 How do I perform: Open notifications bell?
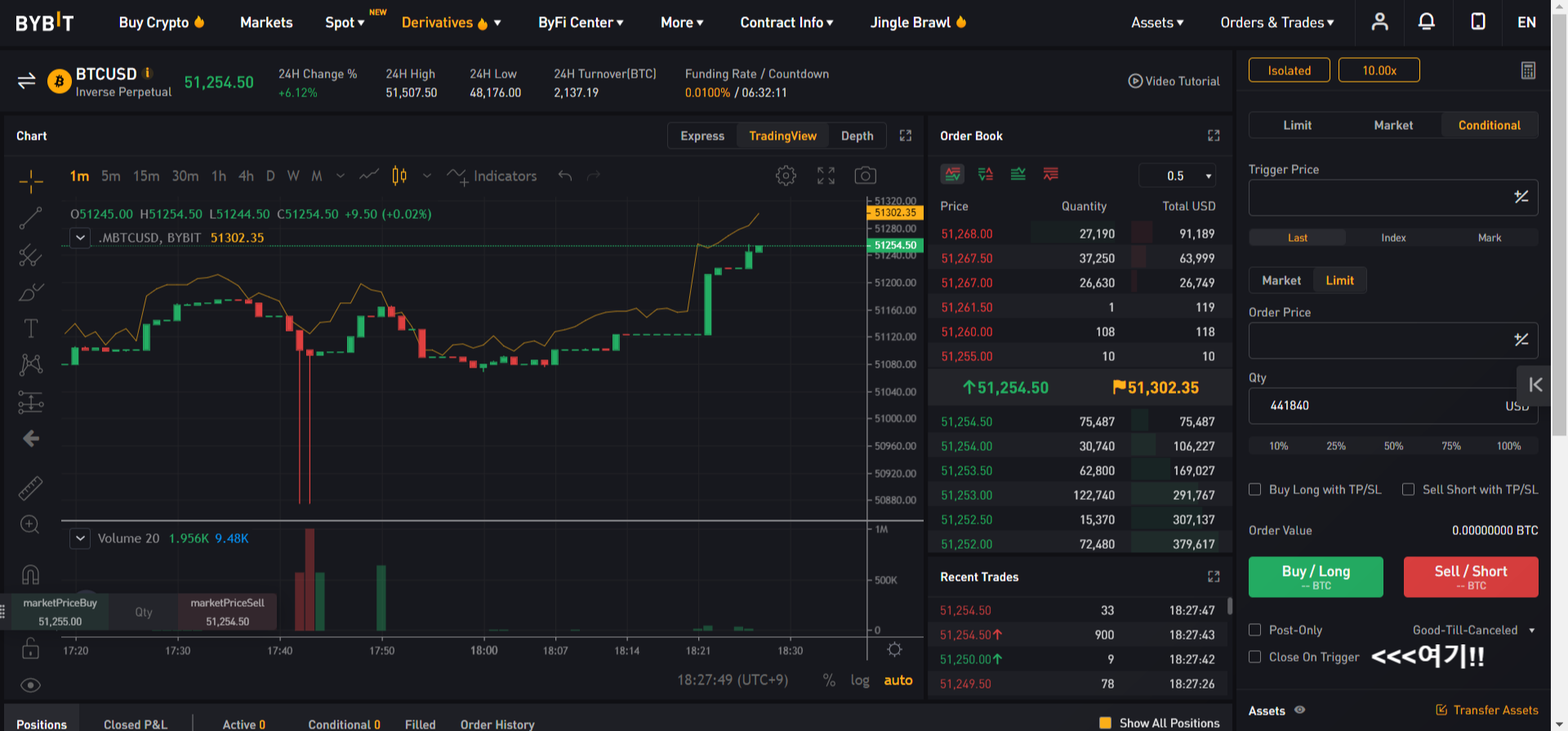click(x=1427, y=22)
